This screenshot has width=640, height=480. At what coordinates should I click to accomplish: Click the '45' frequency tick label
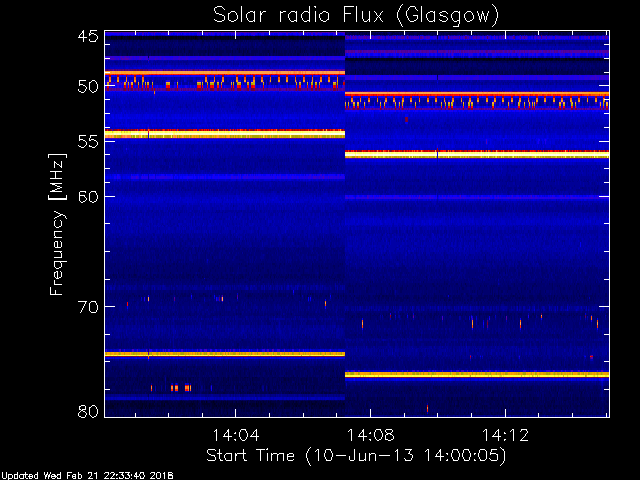tap(88, 36)
